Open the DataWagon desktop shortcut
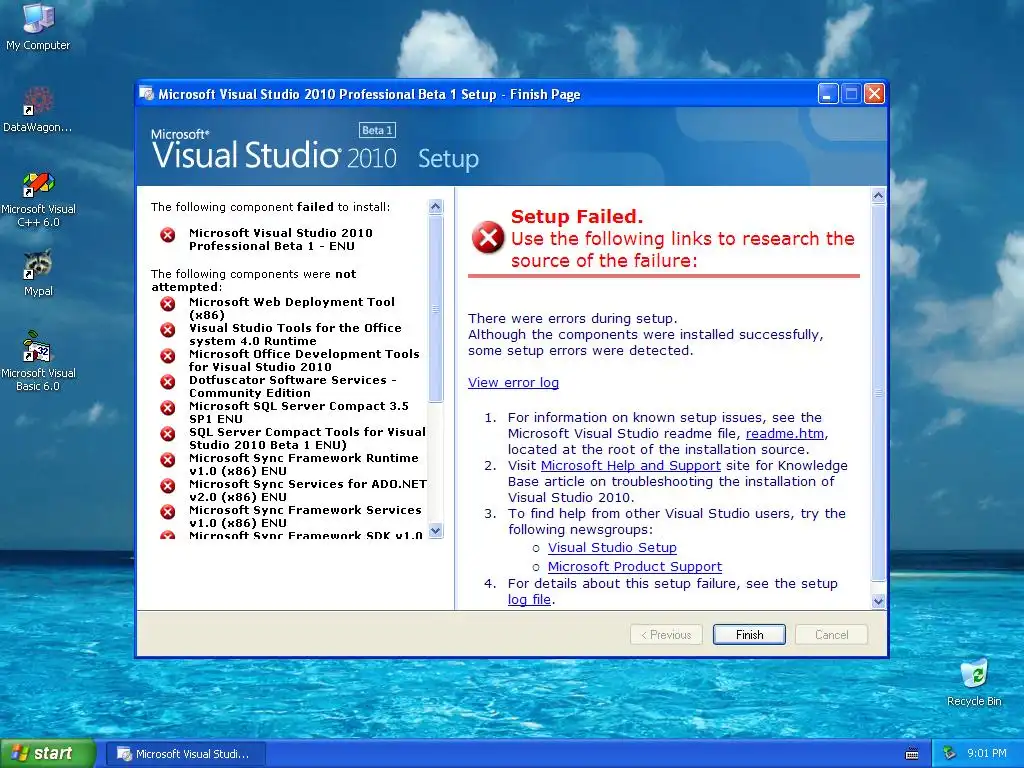The height and width of the screenshot is (768, 1024). [38, 108]
